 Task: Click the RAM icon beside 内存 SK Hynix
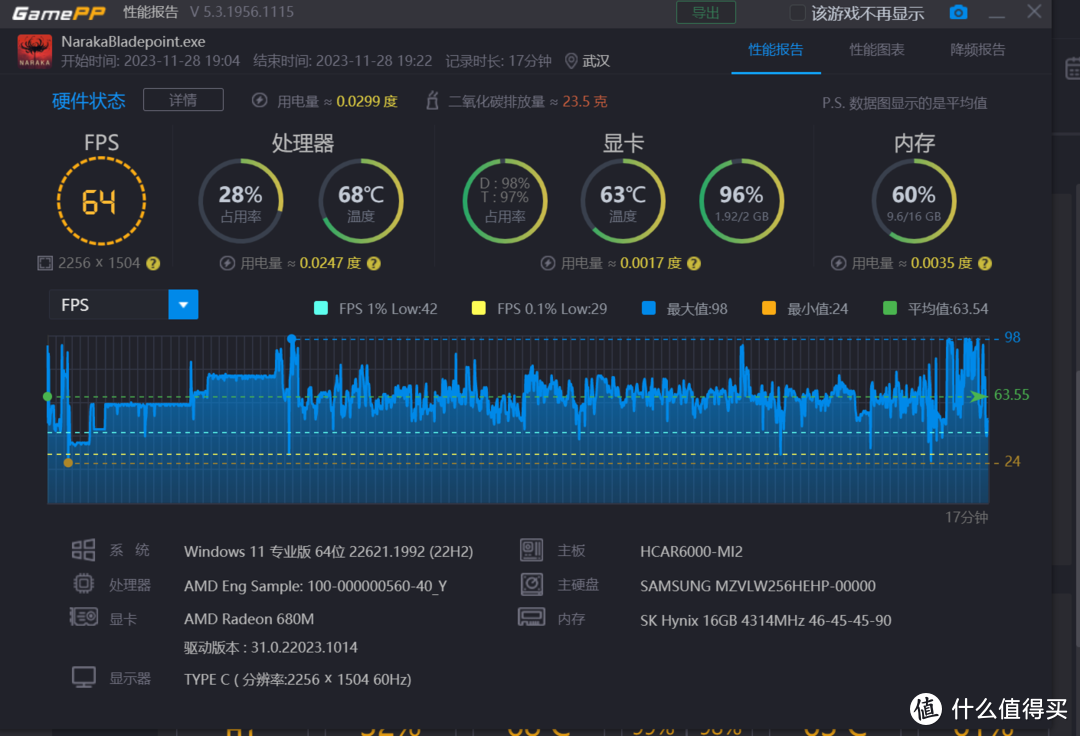click(x=531, y=617)
